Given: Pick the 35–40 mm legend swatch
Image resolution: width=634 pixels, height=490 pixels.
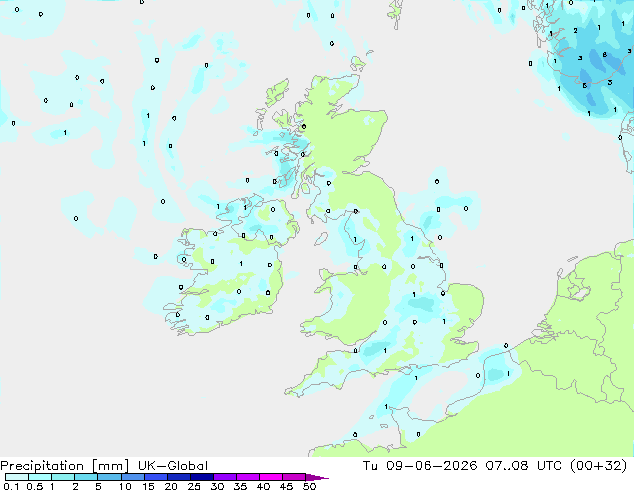Looking at the screenshot, I should click(248, 477).
